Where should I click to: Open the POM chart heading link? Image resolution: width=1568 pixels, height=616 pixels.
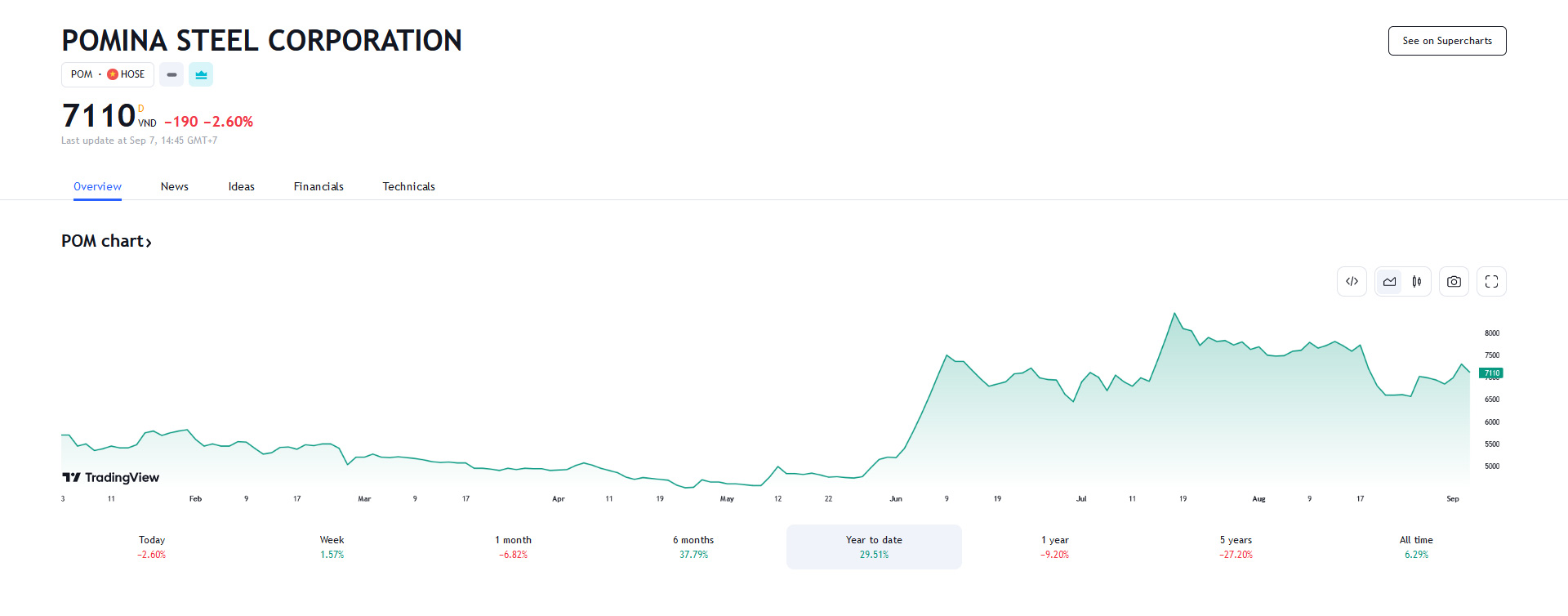(x=106, y=241)
